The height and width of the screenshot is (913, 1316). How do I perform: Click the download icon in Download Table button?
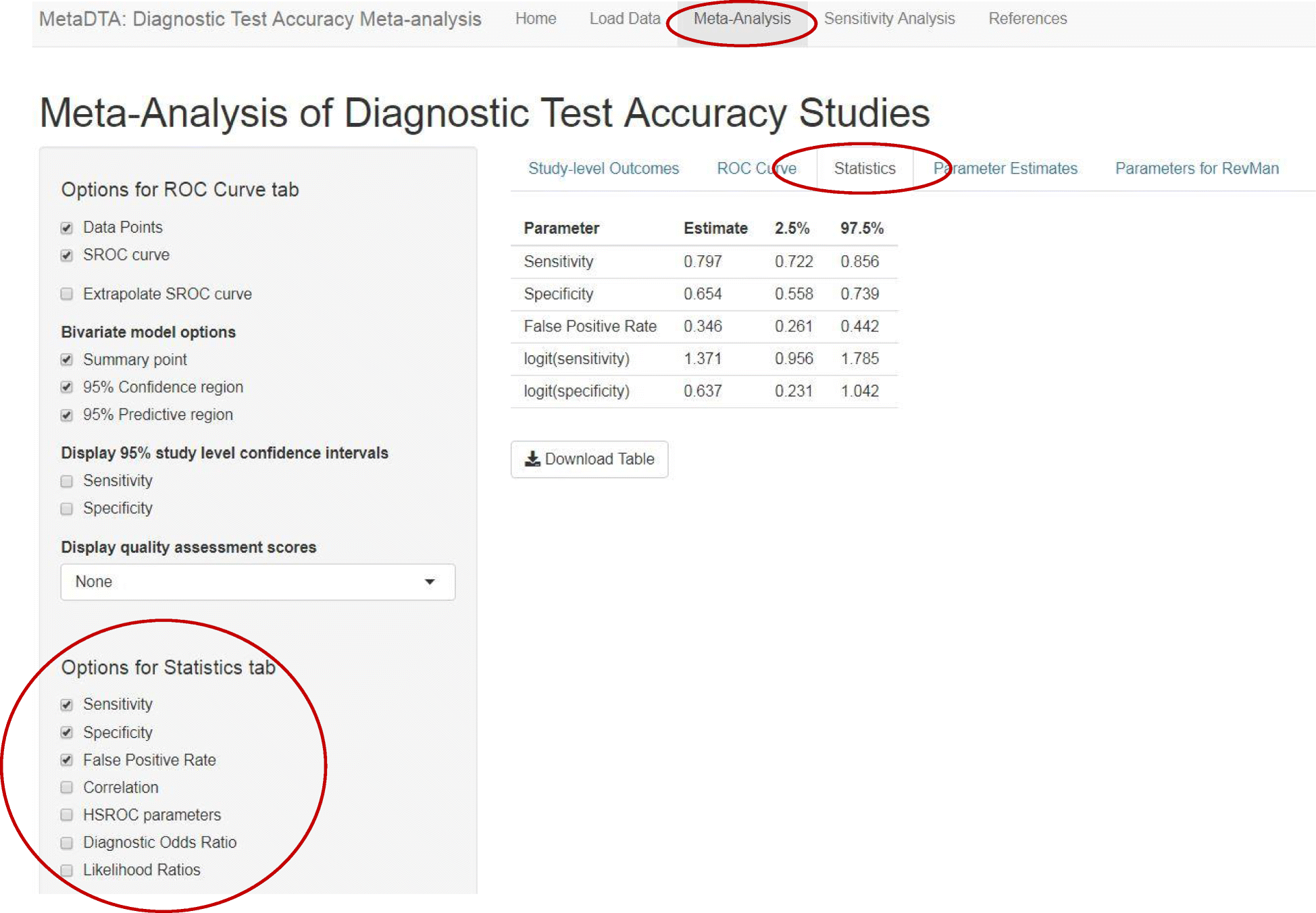[532, 459]
